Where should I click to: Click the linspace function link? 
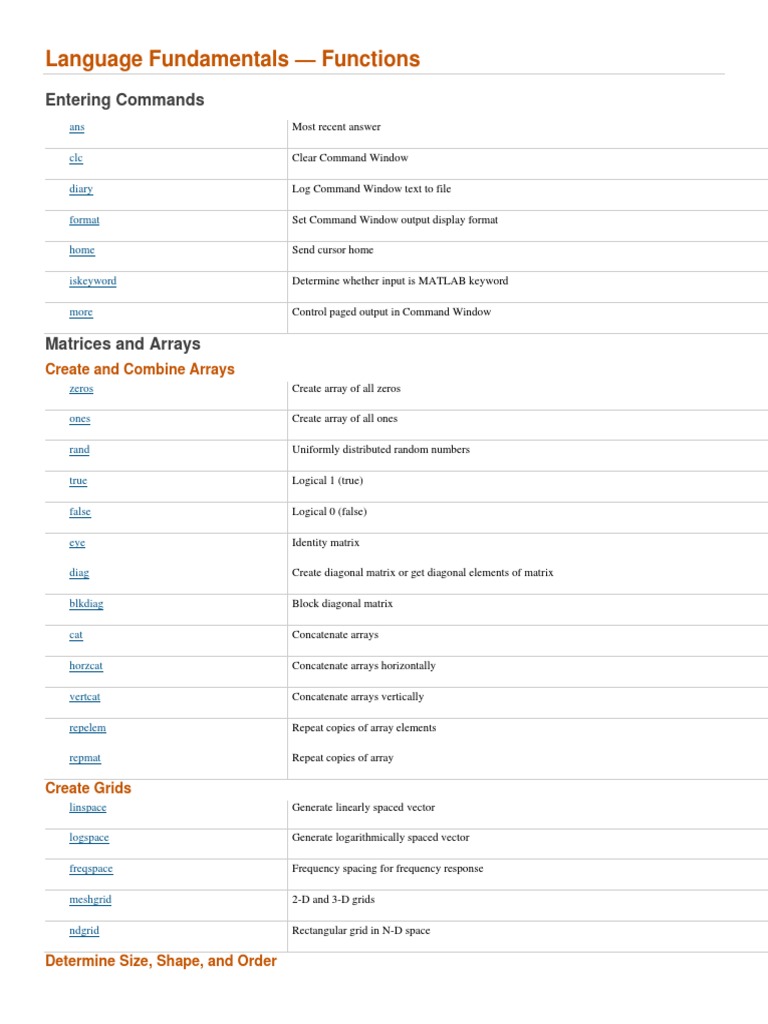tap(88, 808)
